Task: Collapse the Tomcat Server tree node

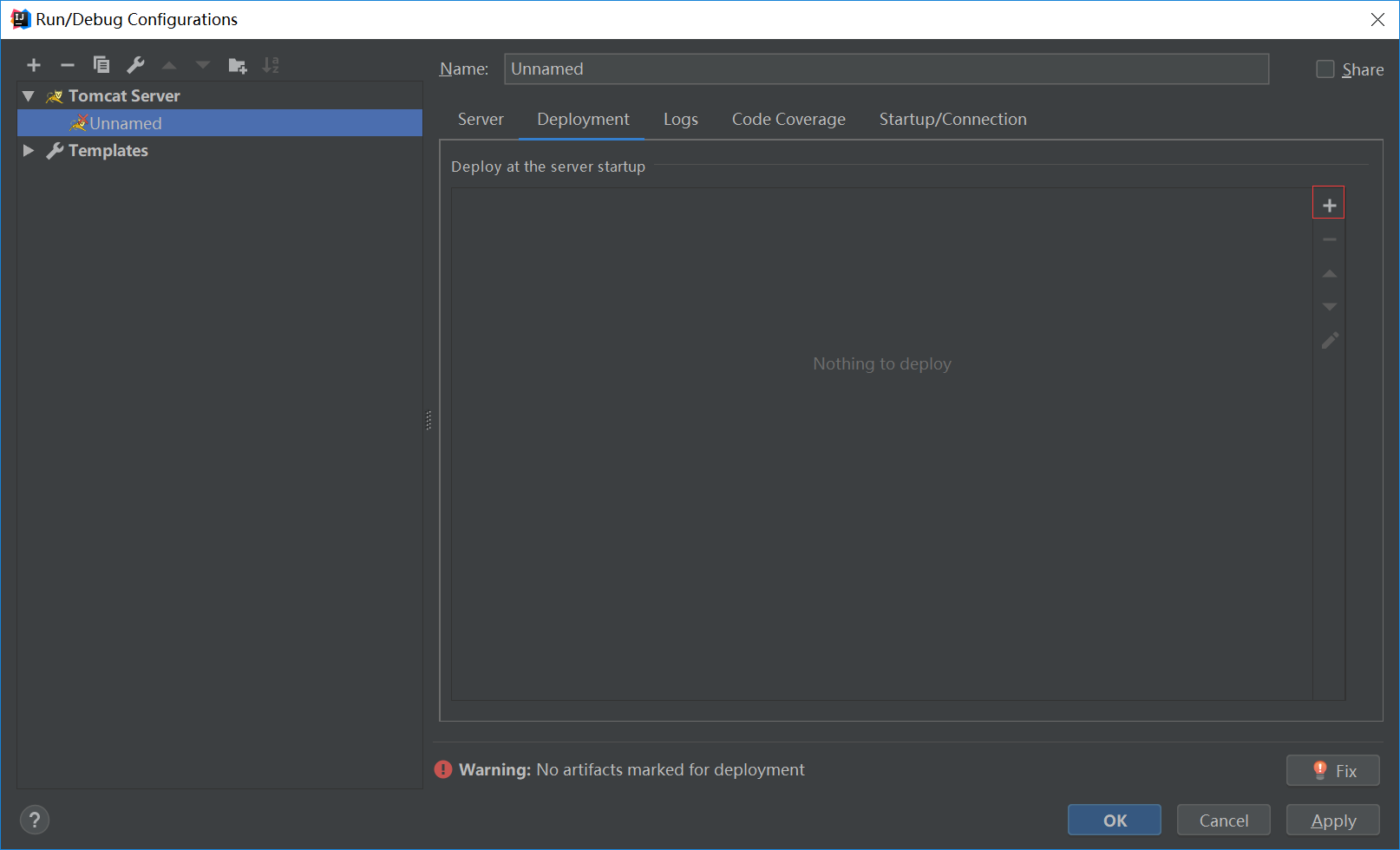Action: coord(29,96)
